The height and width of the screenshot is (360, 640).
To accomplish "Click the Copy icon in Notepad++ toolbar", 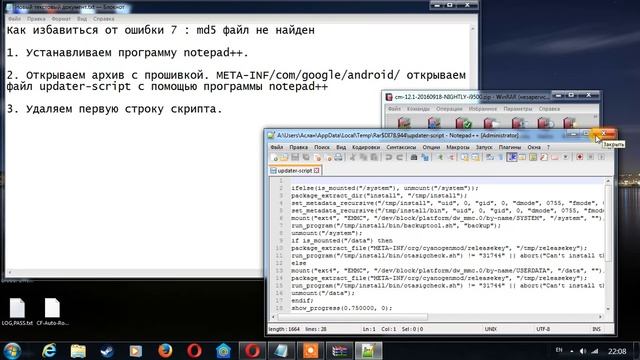I will [363, 157].
